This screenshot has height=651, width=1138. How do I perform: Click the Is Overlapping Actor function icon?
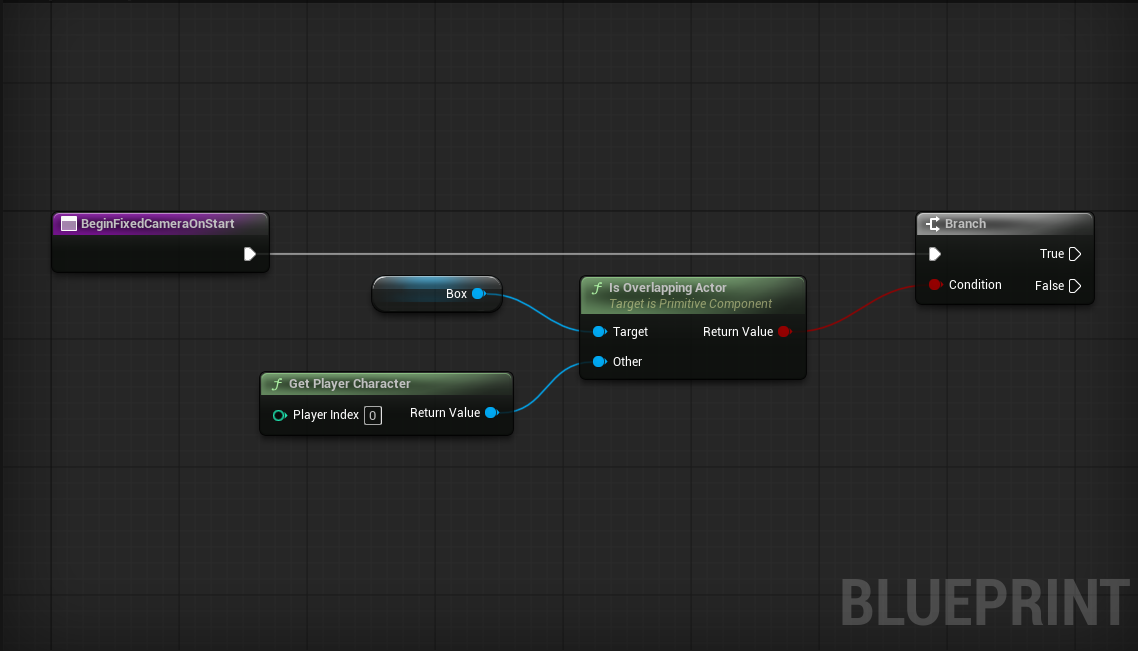[597, 288]
